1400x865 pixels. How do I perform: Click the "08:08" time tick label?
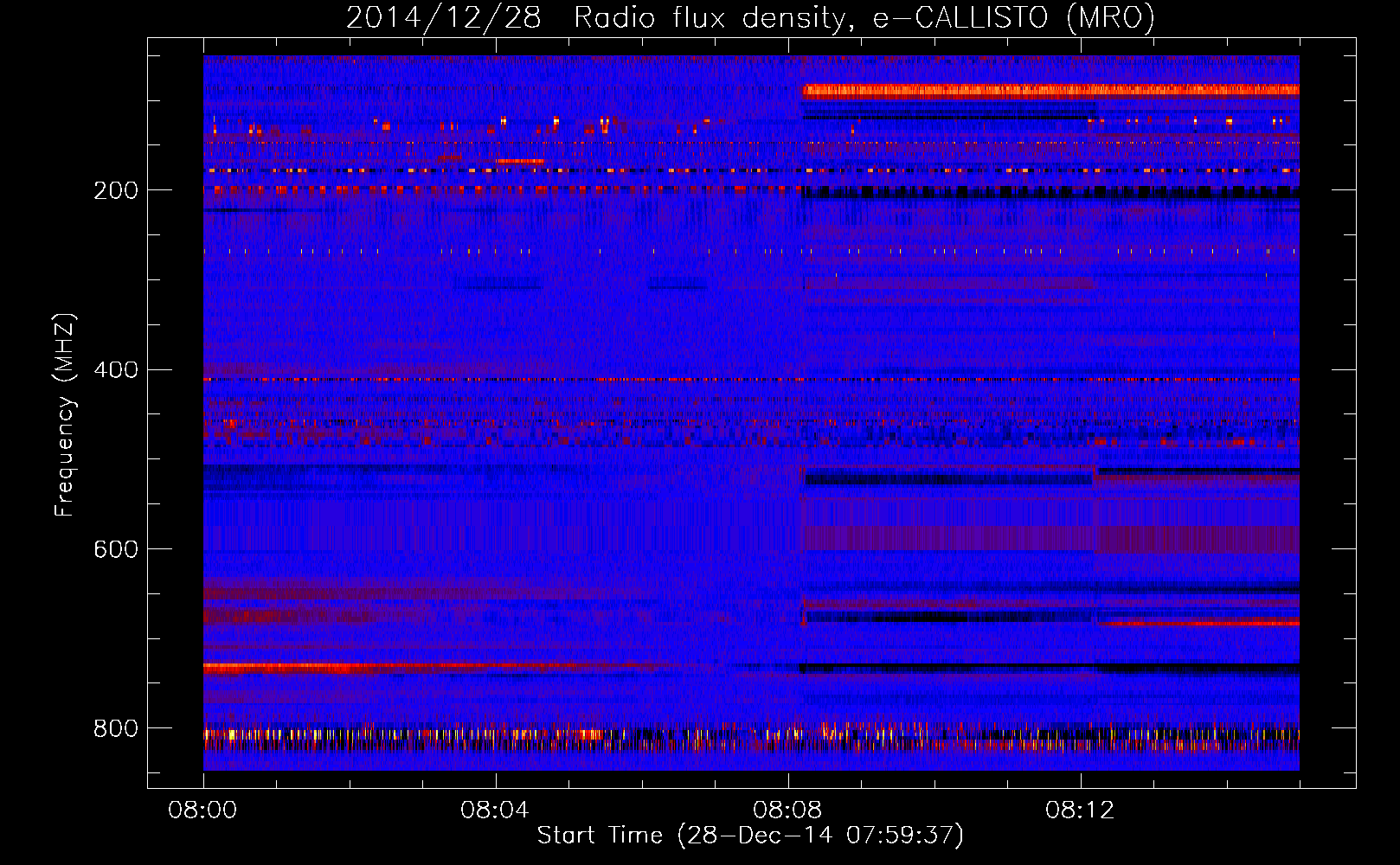(x=787, y=811)
